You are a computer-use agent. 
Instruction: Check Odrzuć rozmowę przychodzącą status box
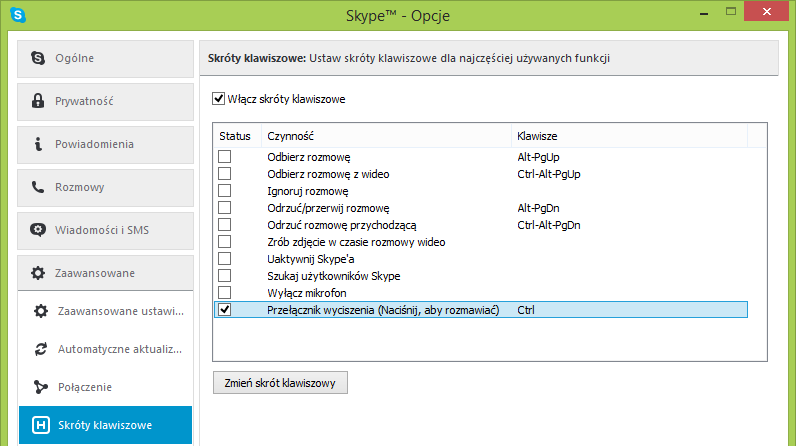(x=224, y=224)
